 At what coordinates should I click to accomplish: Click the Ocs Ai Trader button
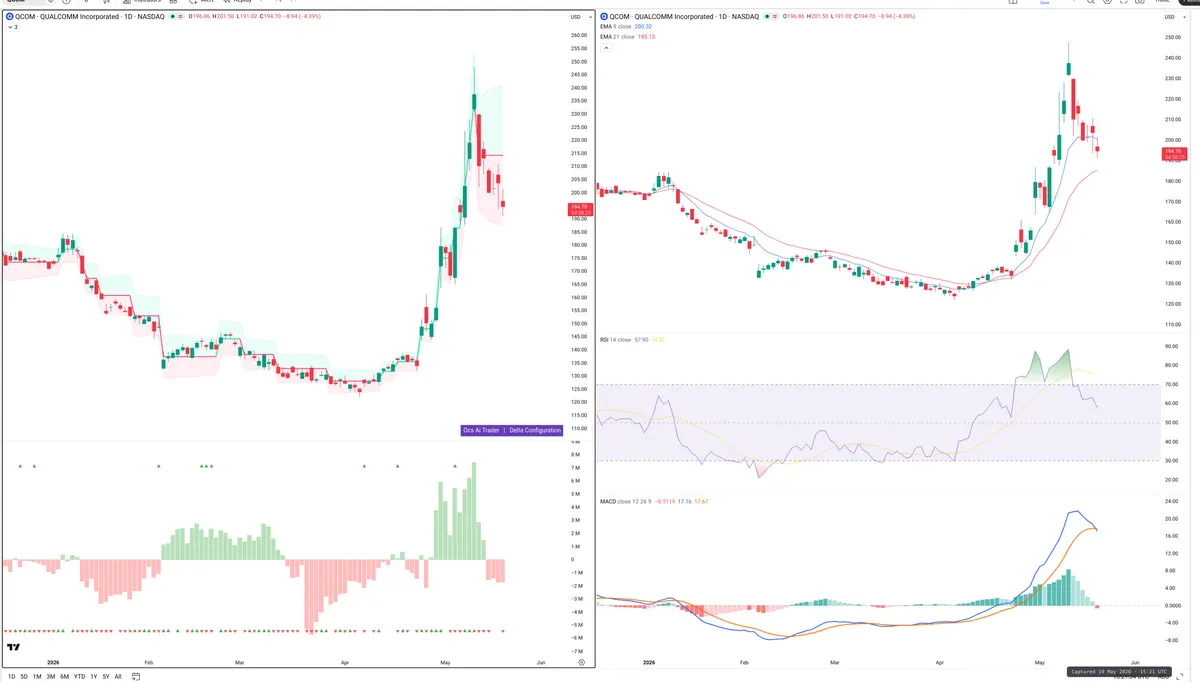click(x=481, y=430)
